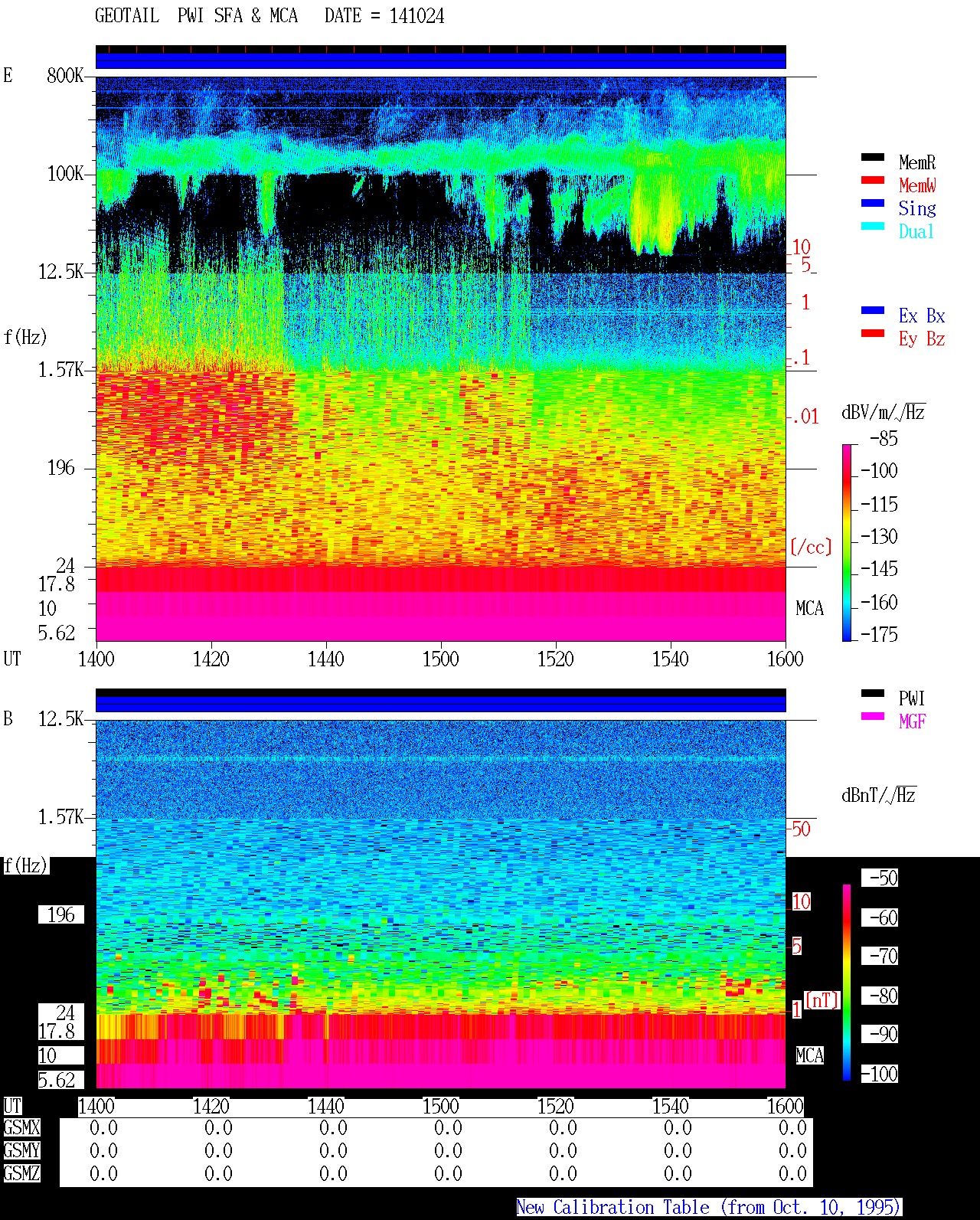
Task: Click the GSMY row label
Action: [x=21, y=1151]
